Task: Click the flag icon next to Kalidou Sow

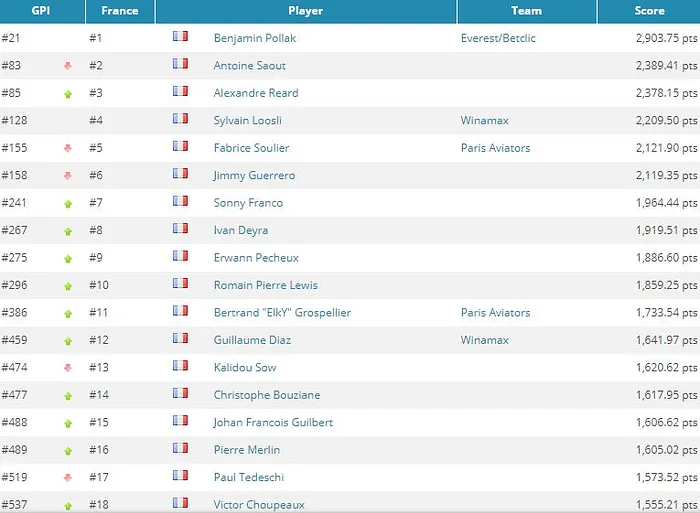Action: click(180, 366)
